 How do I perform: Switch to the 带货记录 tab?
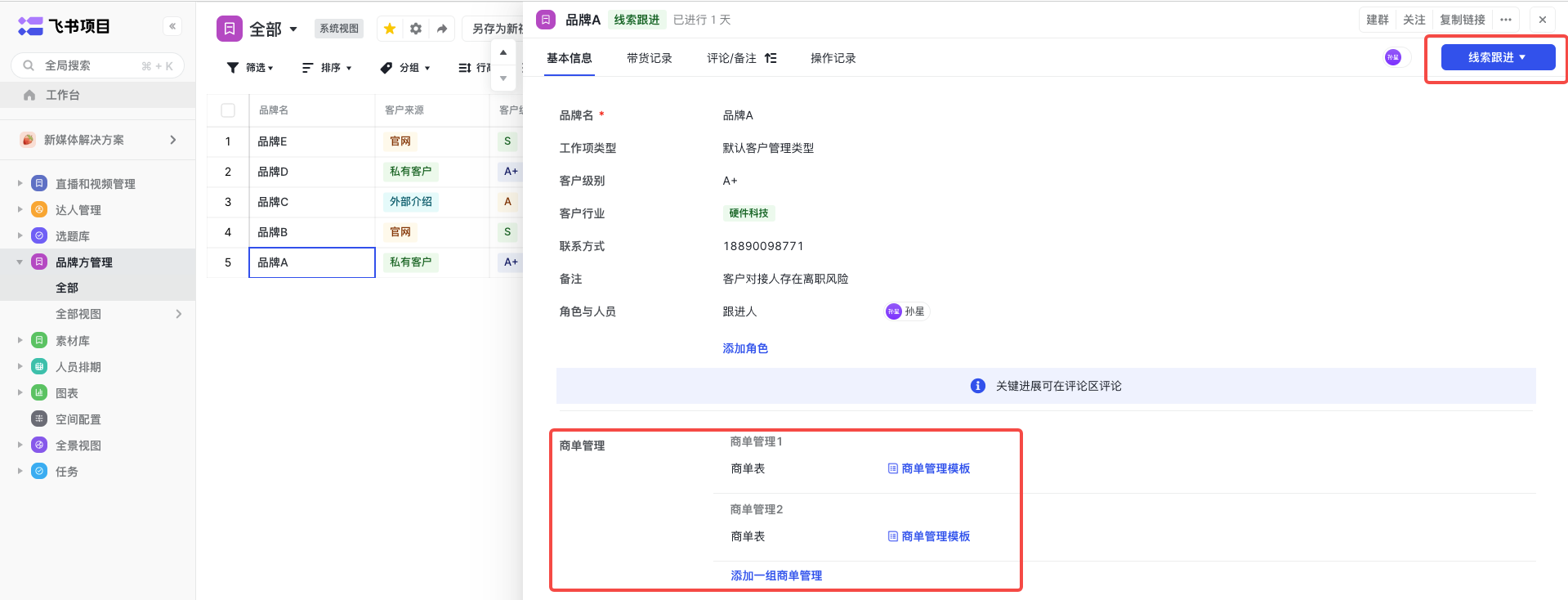point(649,58)
